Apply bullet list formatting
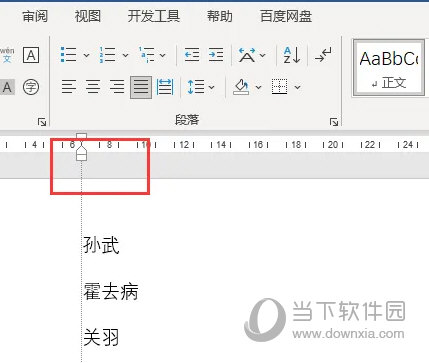 (69, 55)
